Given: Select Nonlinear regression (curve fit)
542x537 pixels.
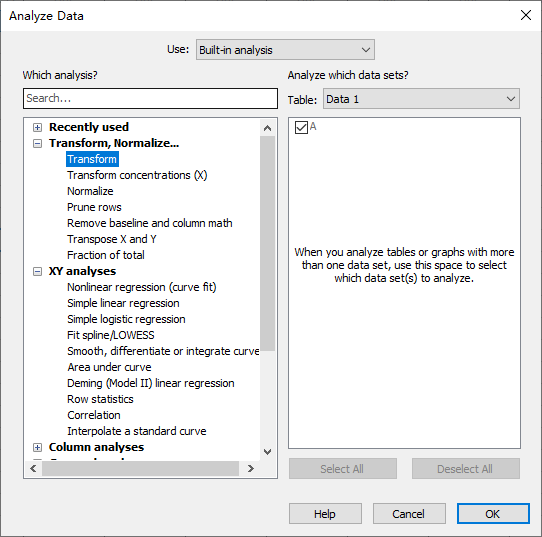Looking at the screenshot, I should [142, 287].
